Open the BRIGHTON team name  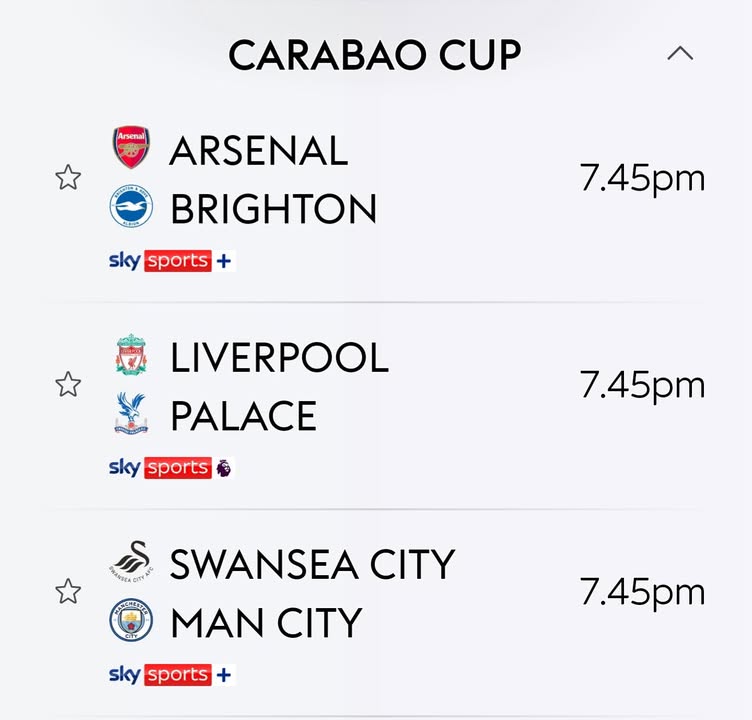[x=274, y=210]
